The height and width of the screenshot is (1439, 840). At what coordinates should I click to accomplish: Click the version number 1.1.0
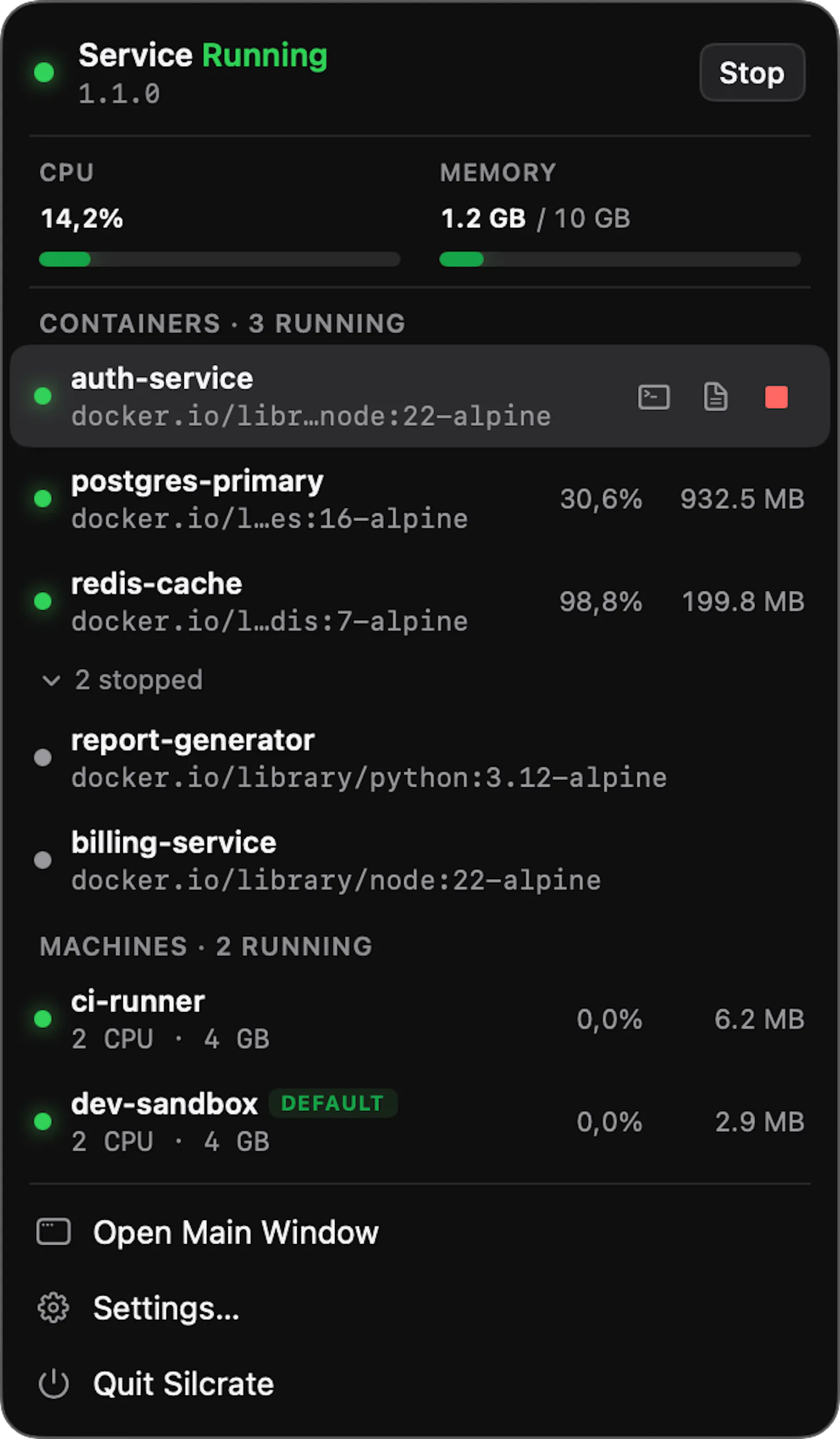point(119,93)
